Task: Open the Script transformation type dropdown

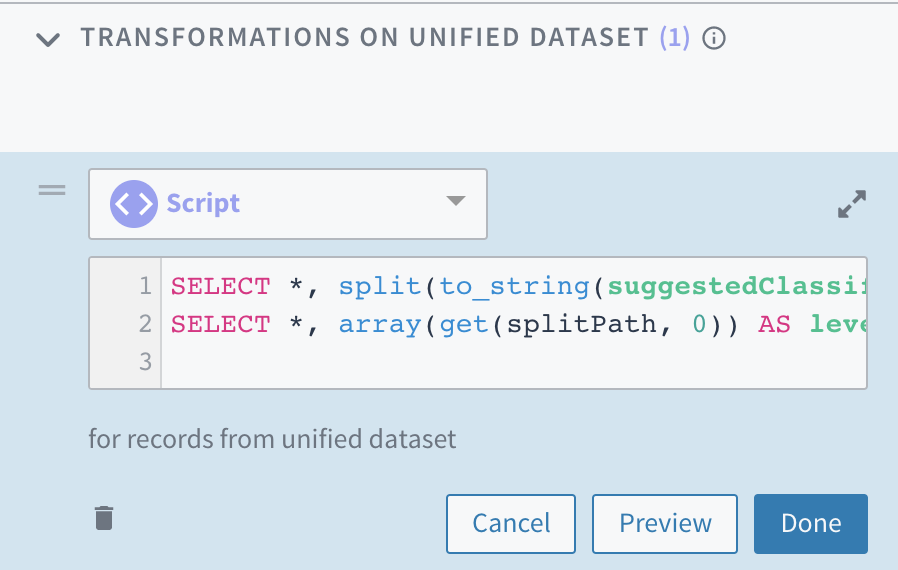Action: coord(288,204)
